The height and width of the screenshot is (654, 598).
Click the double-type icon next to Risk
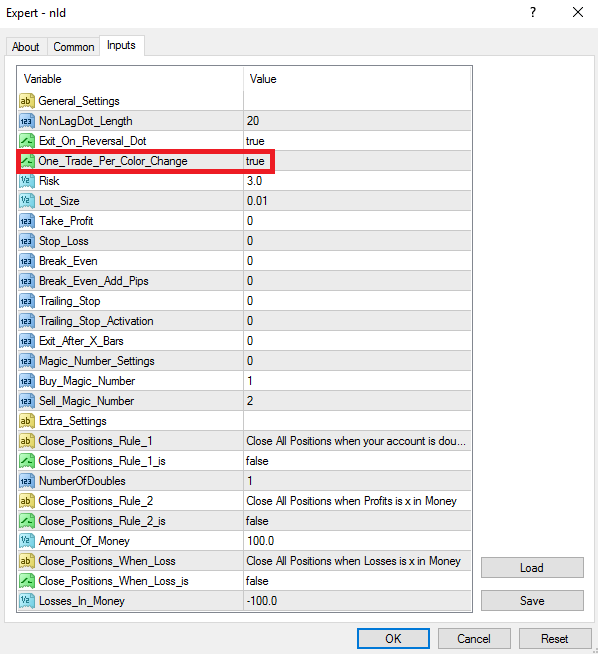coord(27,181)
